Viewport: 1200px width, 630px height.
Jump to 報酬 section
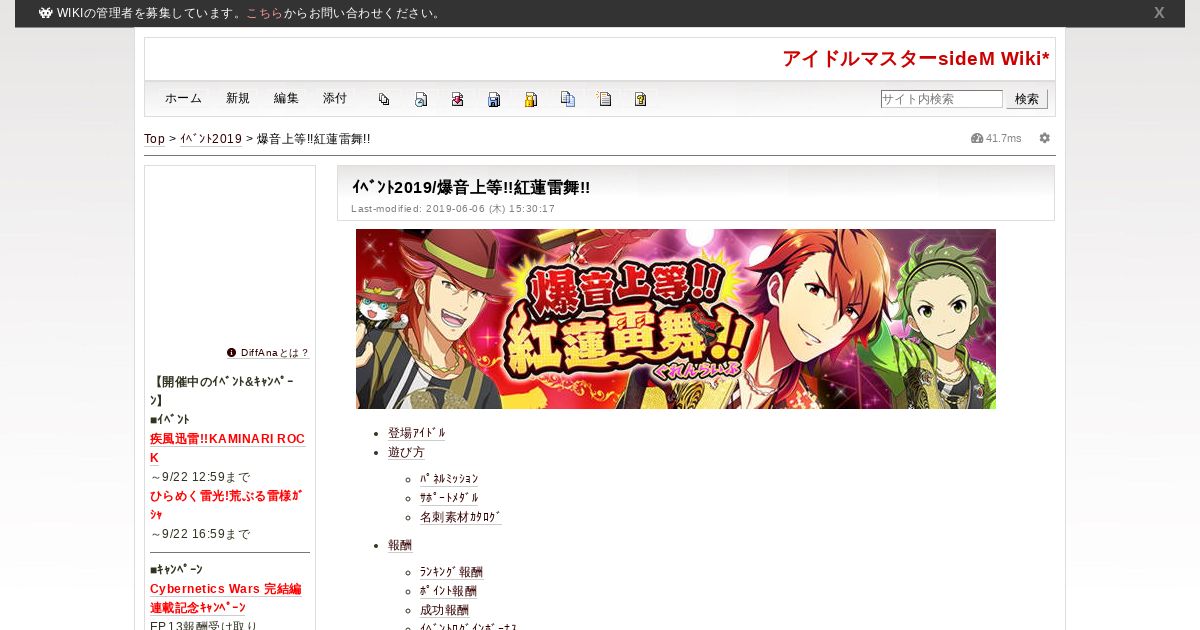(x=400, y=545)
